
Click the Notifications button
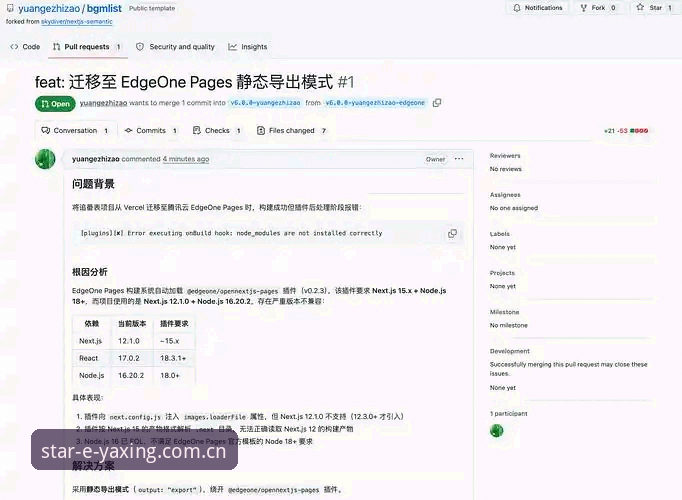coord(538,8)
